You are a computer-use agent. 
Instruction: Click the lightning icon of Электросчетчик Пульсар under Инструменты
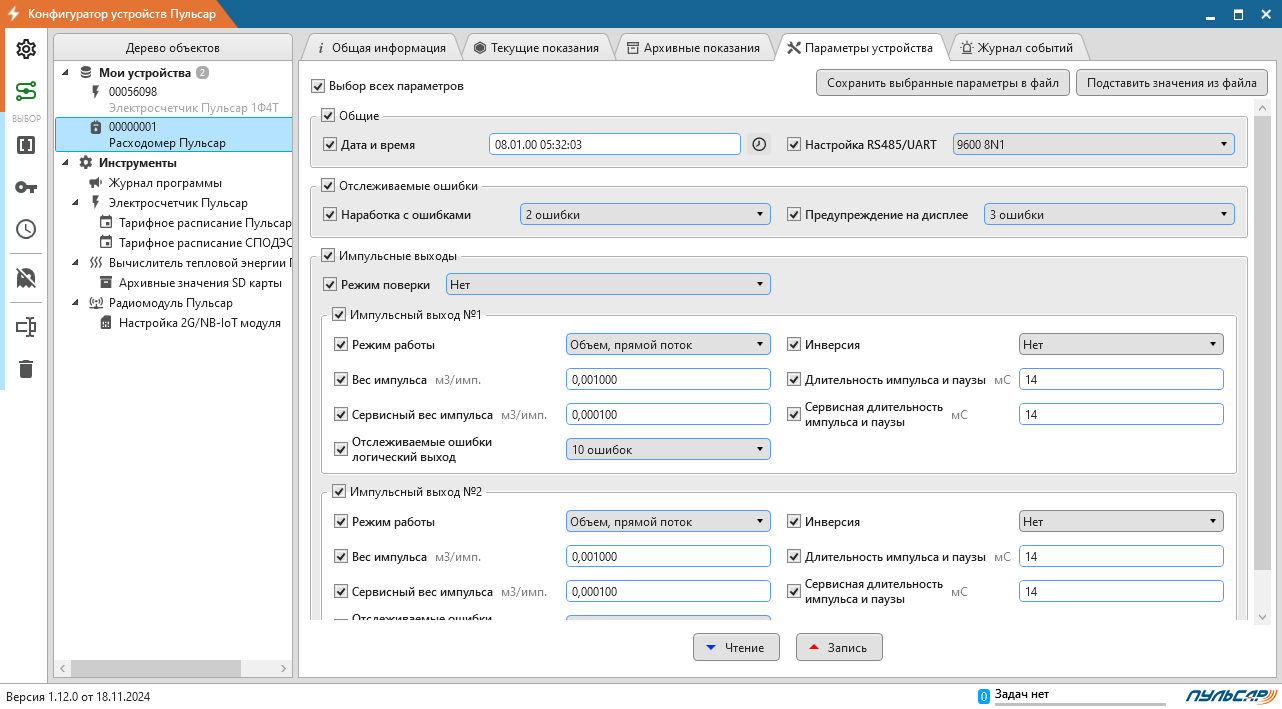(x=96, y=203)
